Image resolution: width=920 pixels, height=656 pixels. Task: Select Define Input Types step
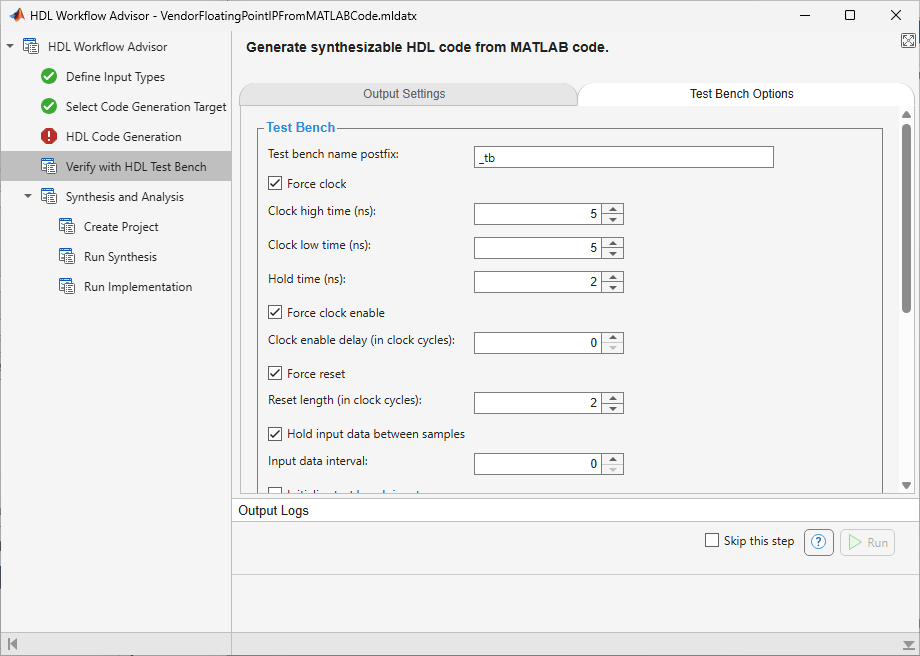(115, 77)
